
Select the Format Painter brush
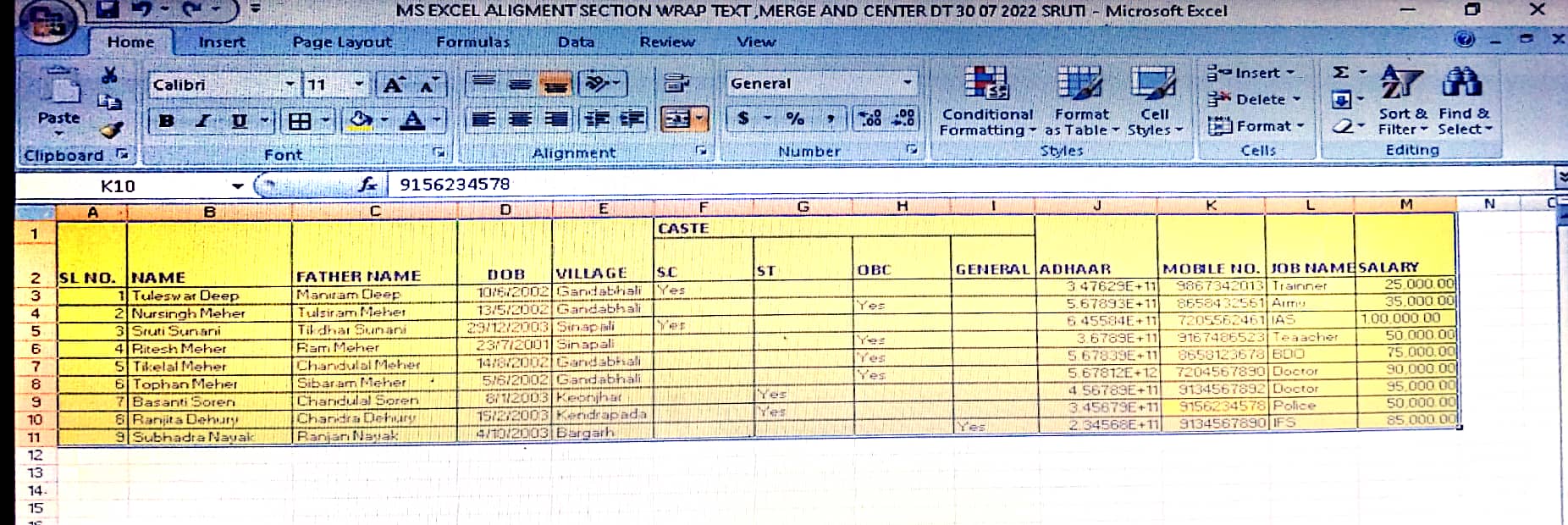pyautogui.click(x=111, y=130)
